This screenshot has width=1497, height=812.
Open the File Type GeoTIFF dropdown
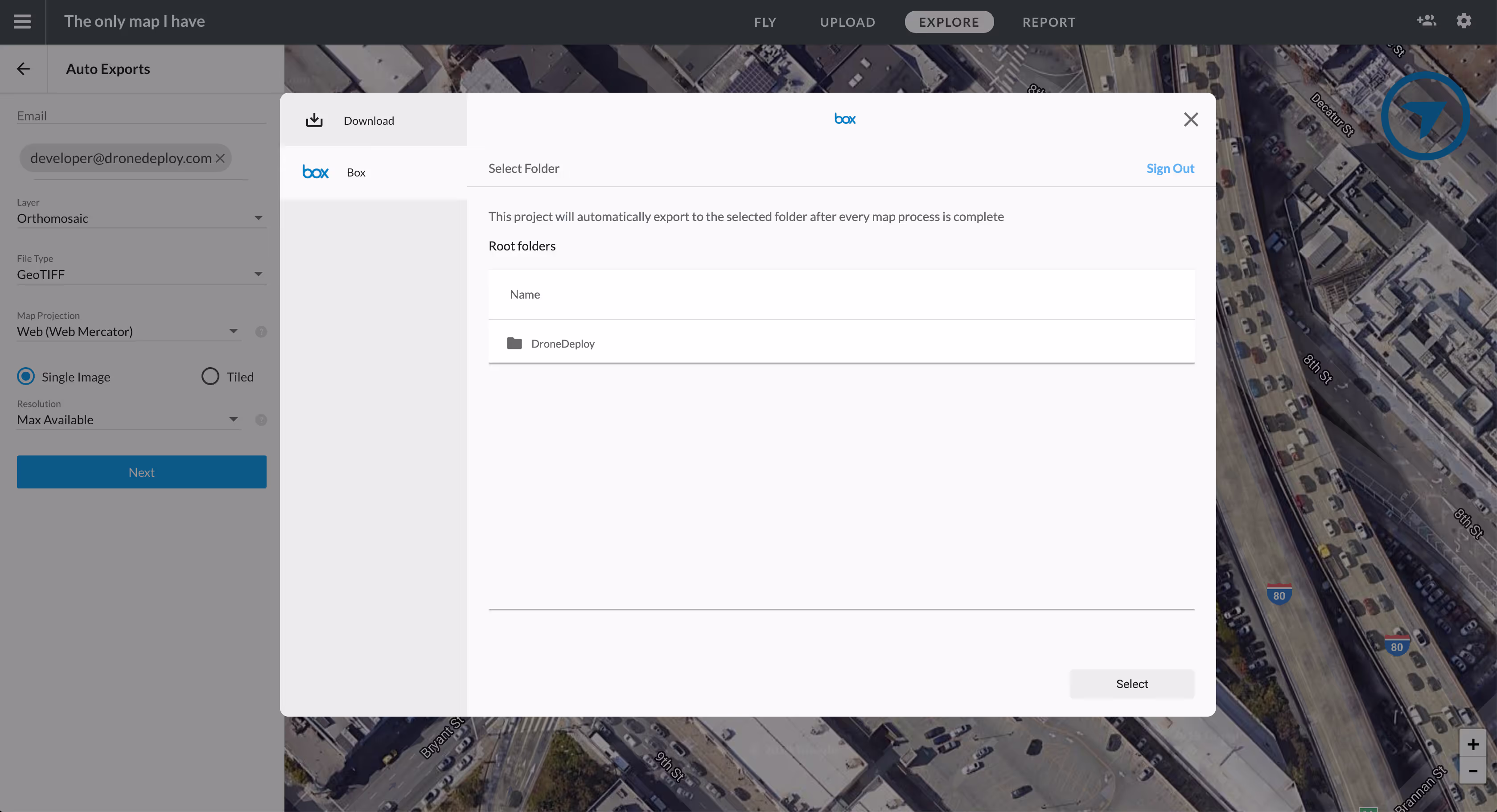[141, 274]
